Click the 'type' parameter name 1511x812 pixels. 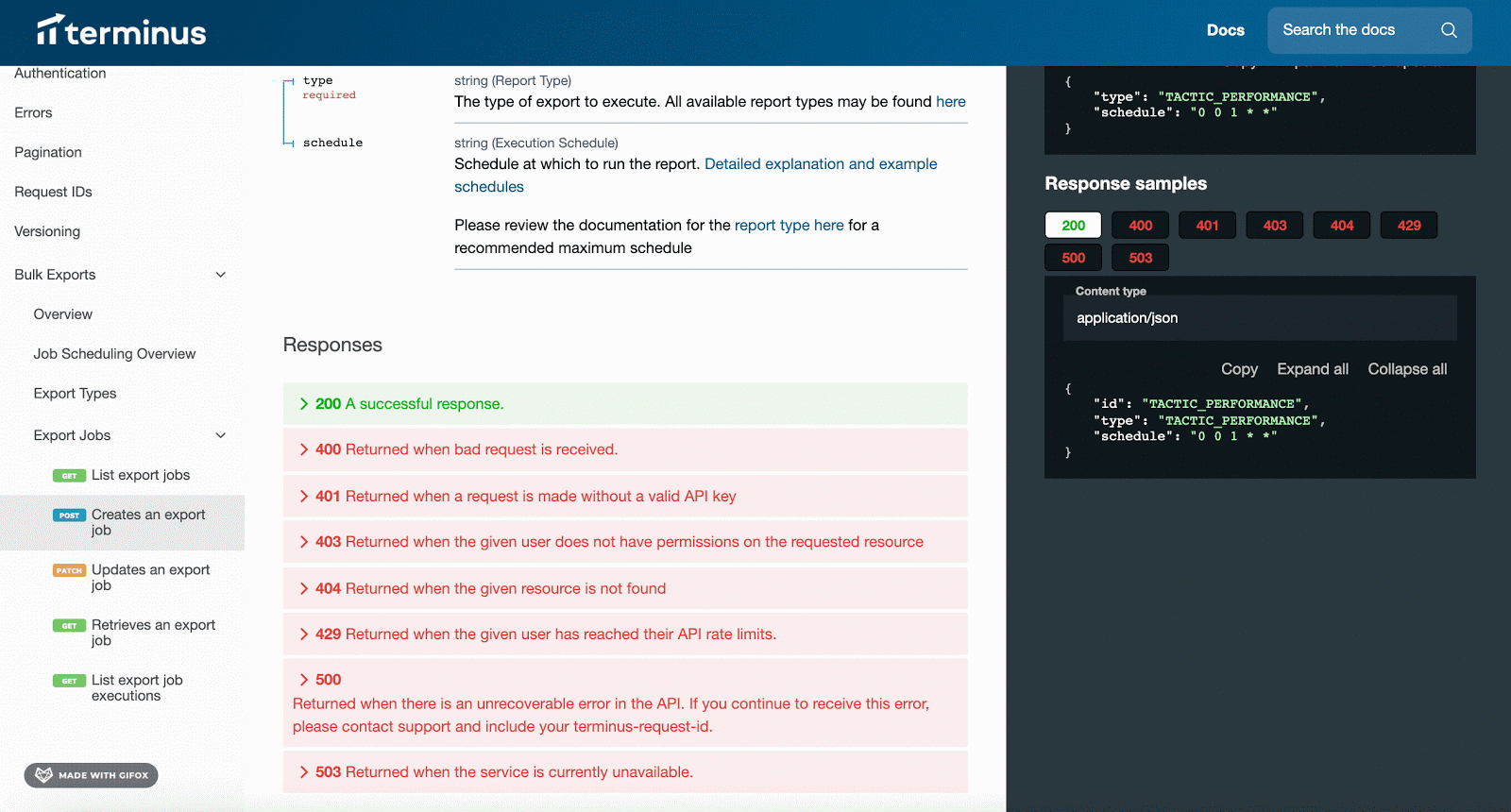(317, 81)
